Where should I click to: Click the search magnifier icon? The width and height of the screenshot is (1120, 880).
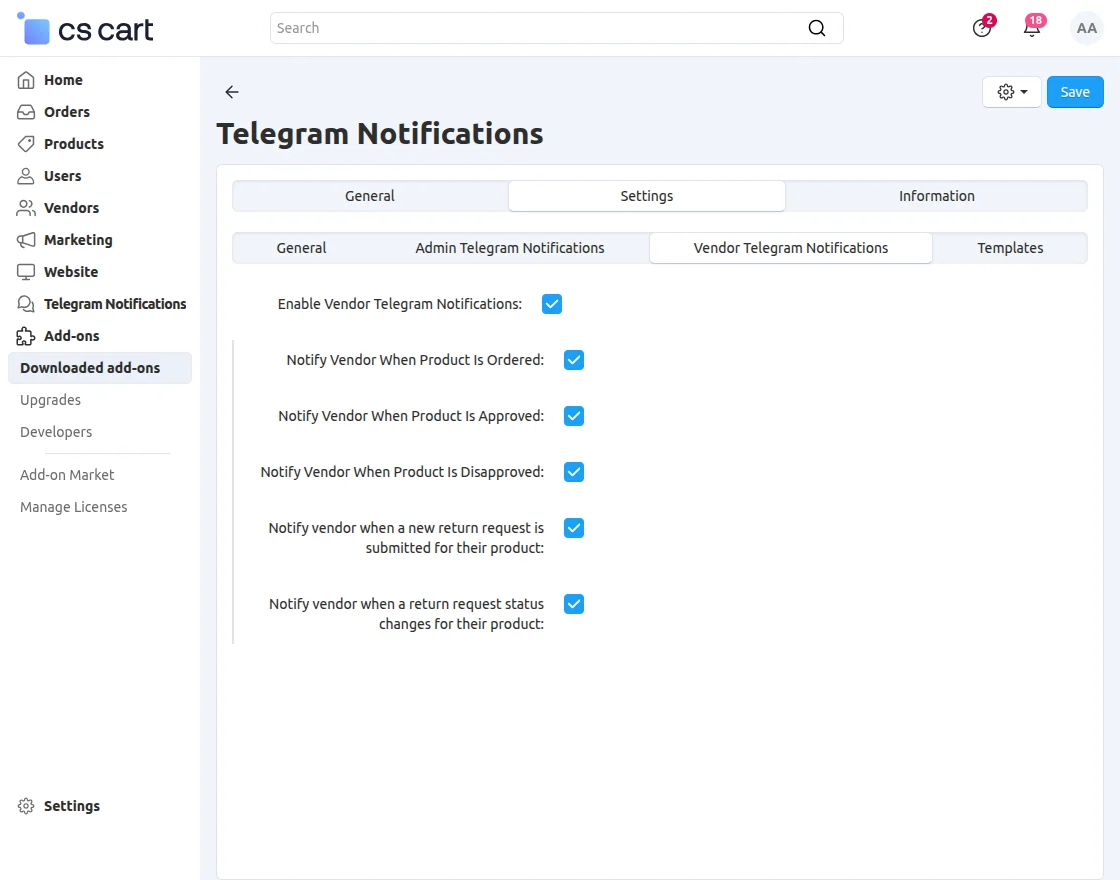coord(816,28)
